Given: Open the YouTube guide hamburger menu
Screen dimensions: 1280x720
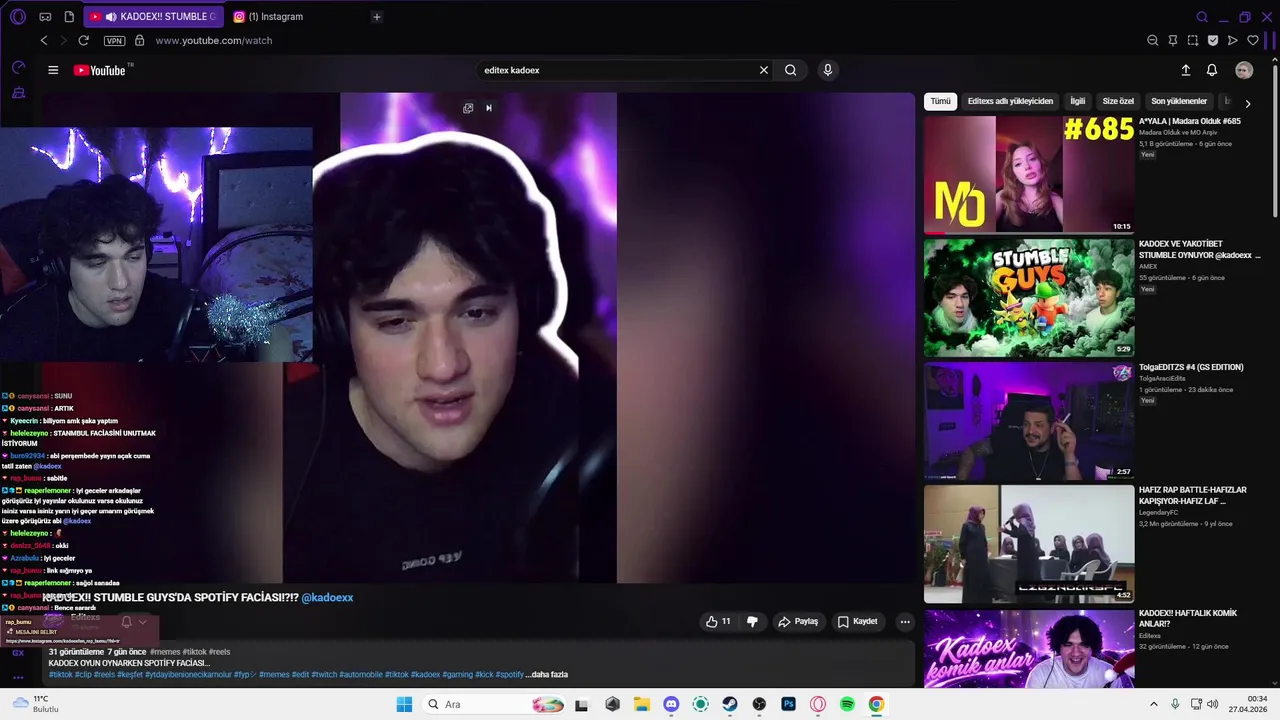Looking at the screenshot, I should [53, 70].
